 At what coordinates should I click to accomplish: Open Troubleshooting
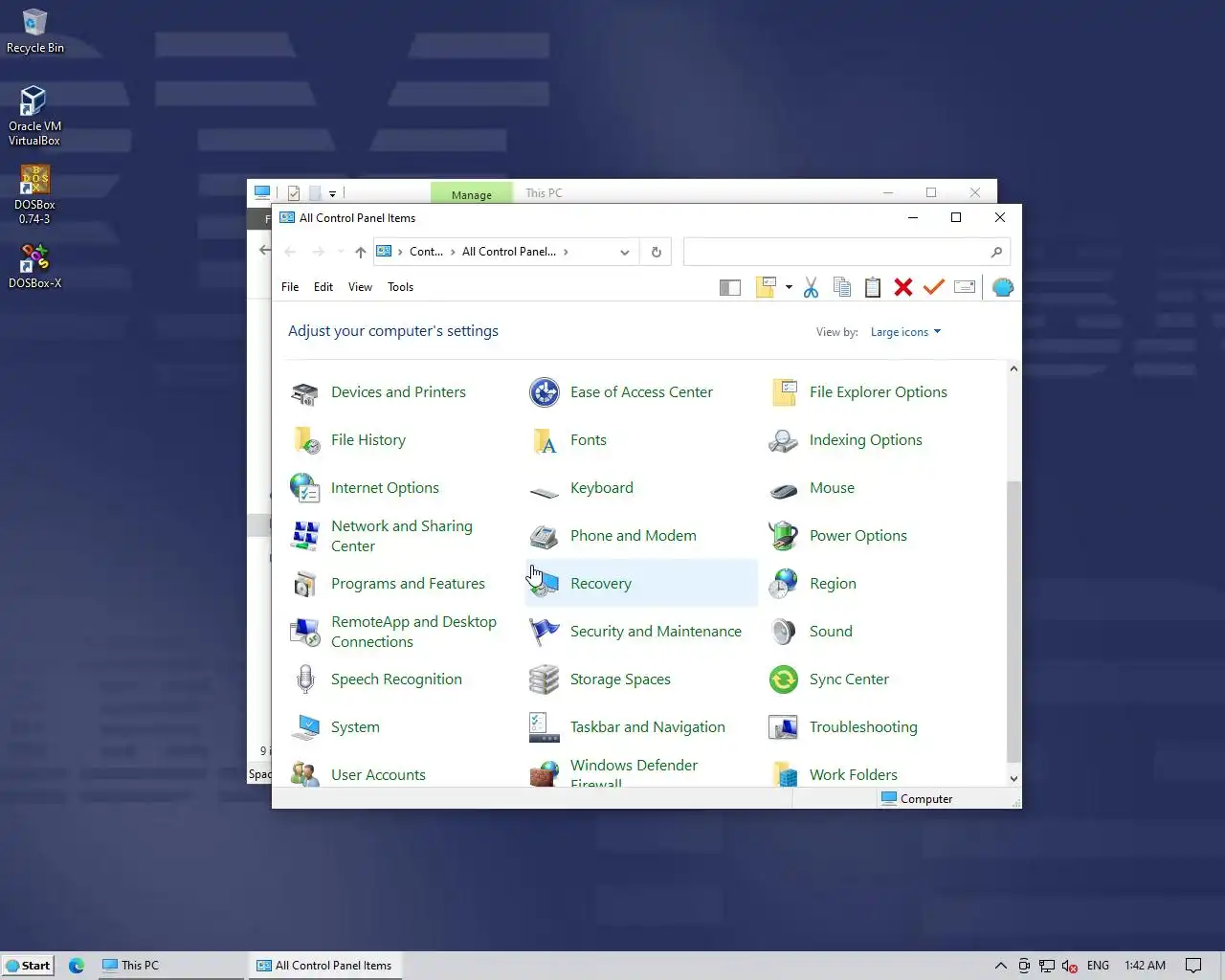[843, 727]
